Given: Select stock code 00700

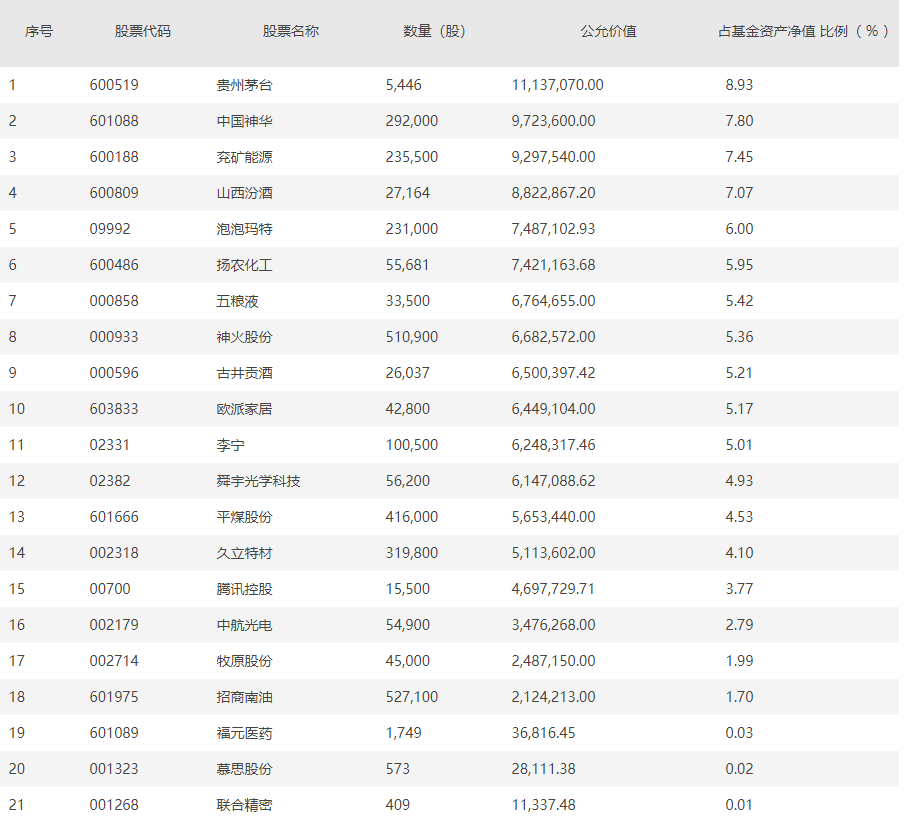Looking at the screenshot, I should 110,588.
